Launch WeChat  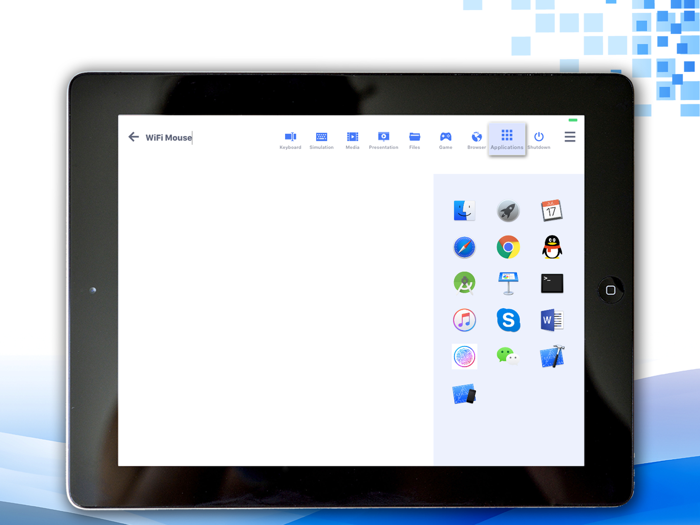(x=508, y=356)
